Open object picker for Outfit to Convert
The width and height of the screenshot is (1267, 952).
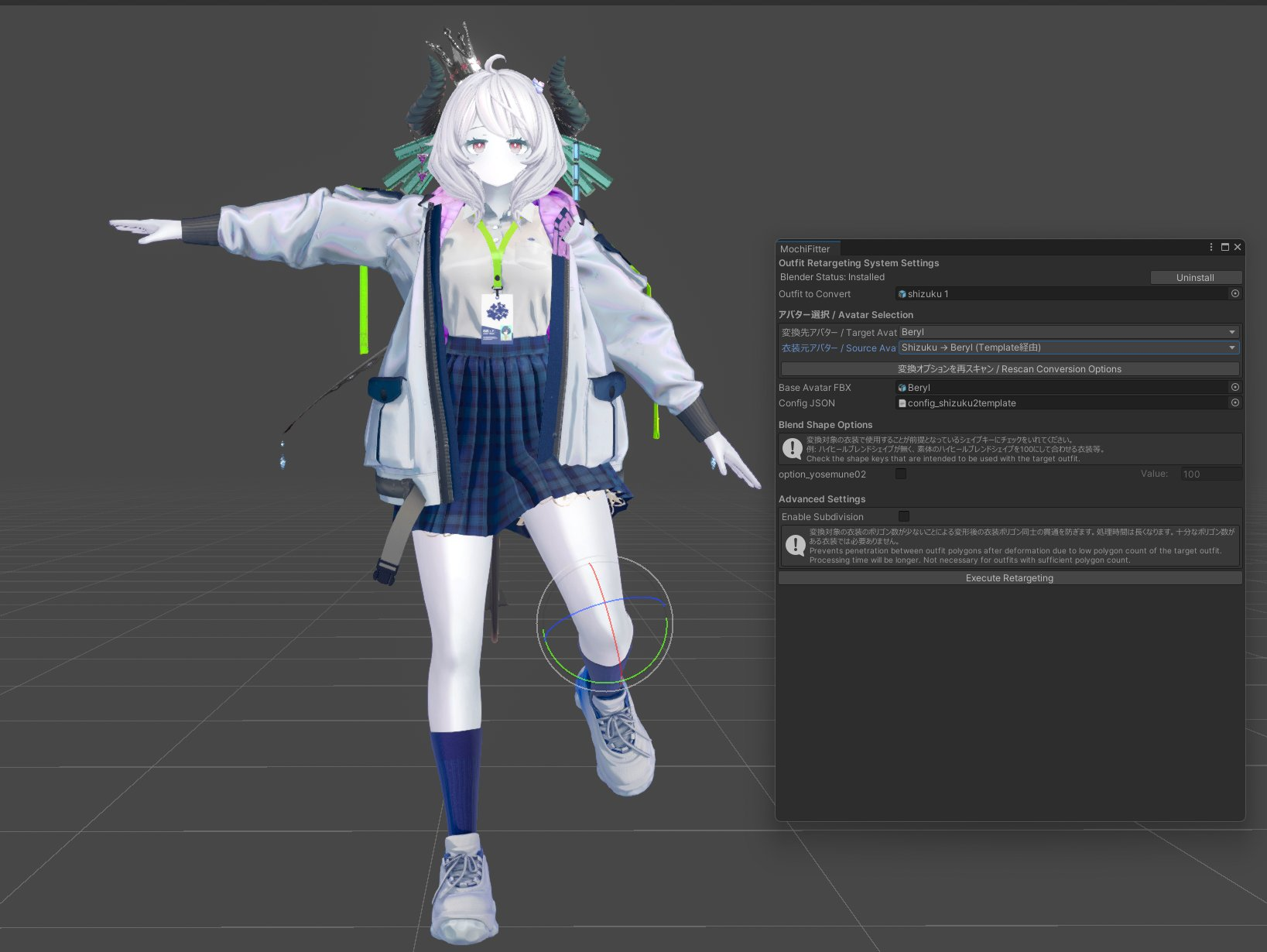pyautogui.click(x=1235, y=293)
